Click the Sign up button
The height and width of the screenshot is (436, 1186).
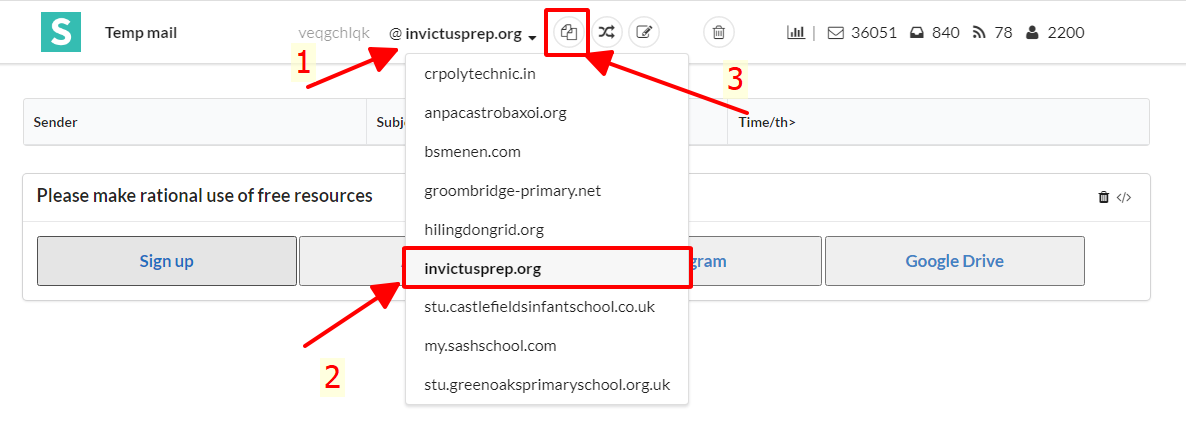point(166,261)
